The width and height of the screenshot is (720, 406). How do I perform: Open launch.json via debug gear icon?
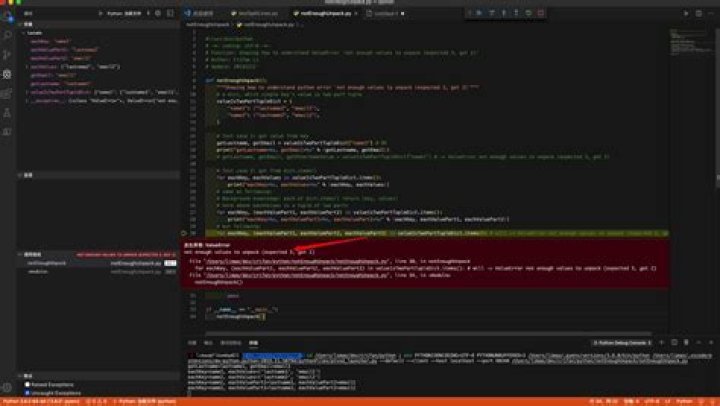click(x=158, y=13)
